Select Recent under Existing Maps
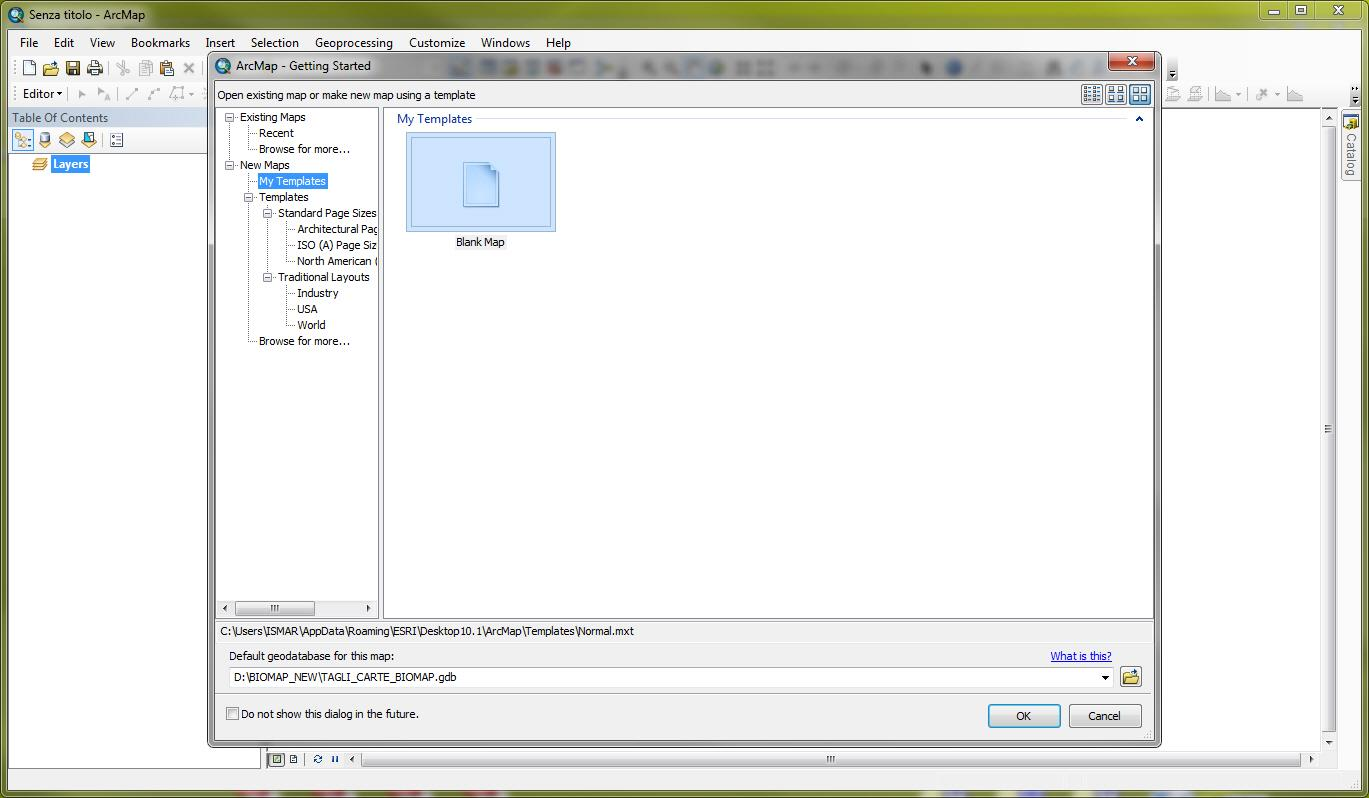 [276, 133]
